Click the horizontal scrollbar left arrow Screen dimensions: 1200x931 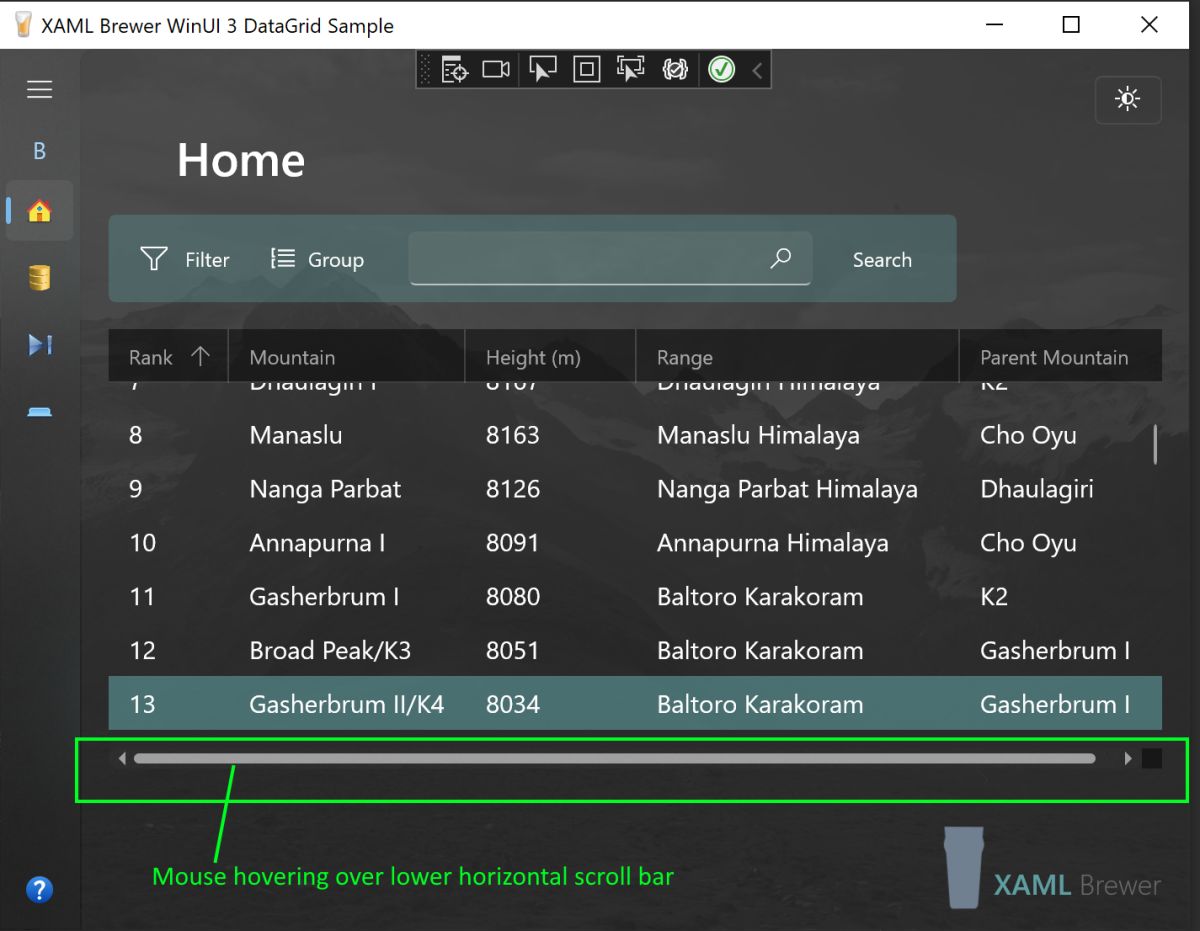tap(122, 759)
